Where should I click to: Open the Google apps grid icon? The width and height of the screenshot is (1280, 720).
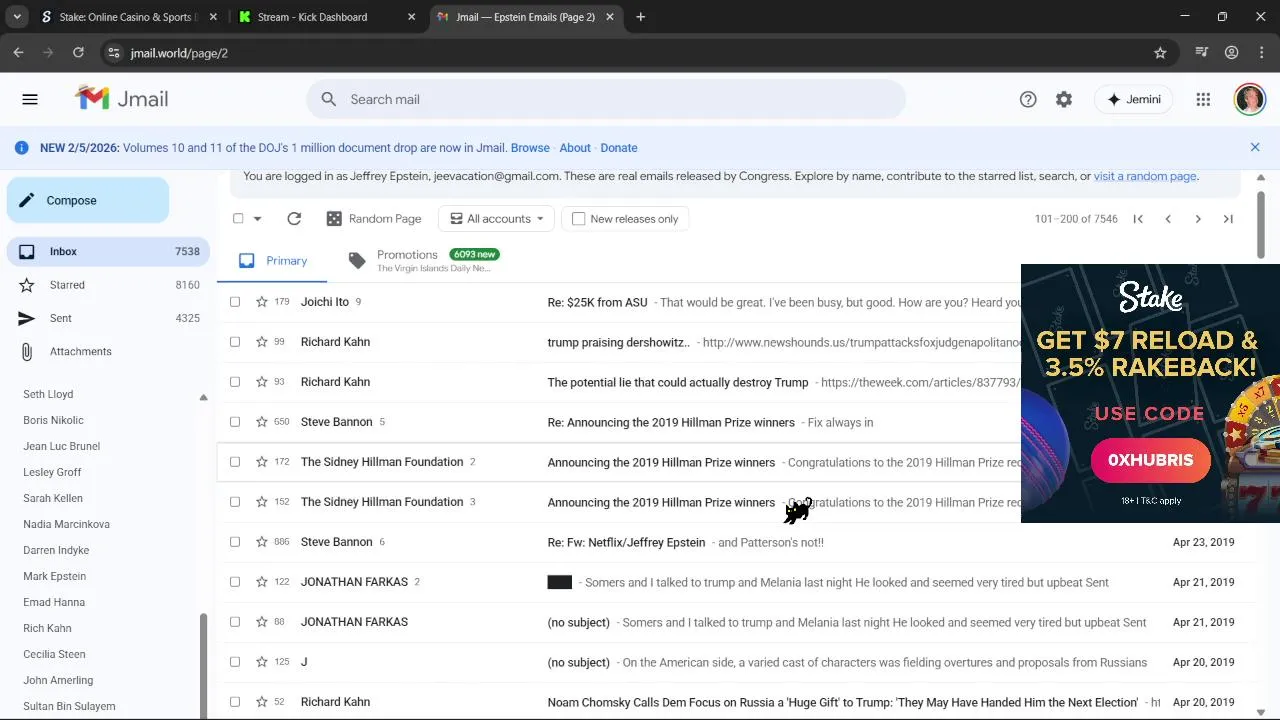(x=1203, y=99)
